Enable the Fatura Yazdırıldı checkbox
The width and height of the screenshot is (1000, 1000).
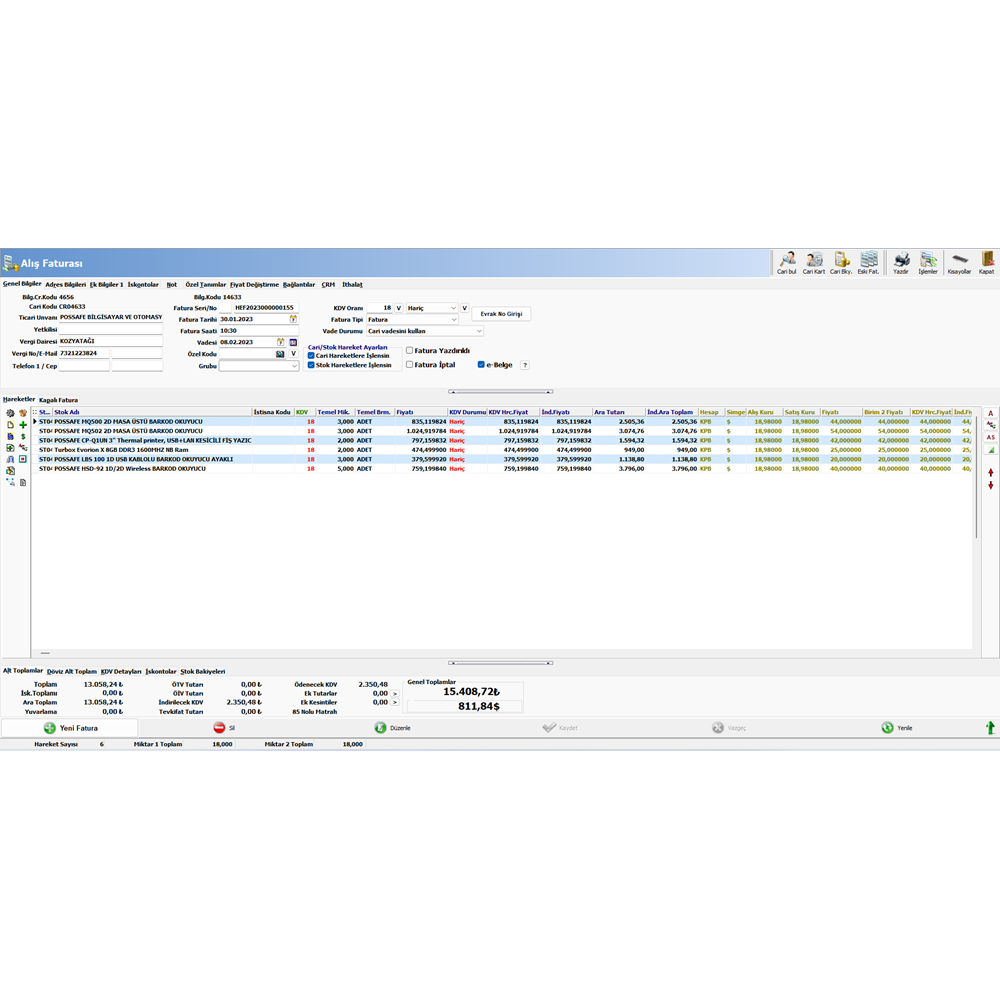(410, 351)
